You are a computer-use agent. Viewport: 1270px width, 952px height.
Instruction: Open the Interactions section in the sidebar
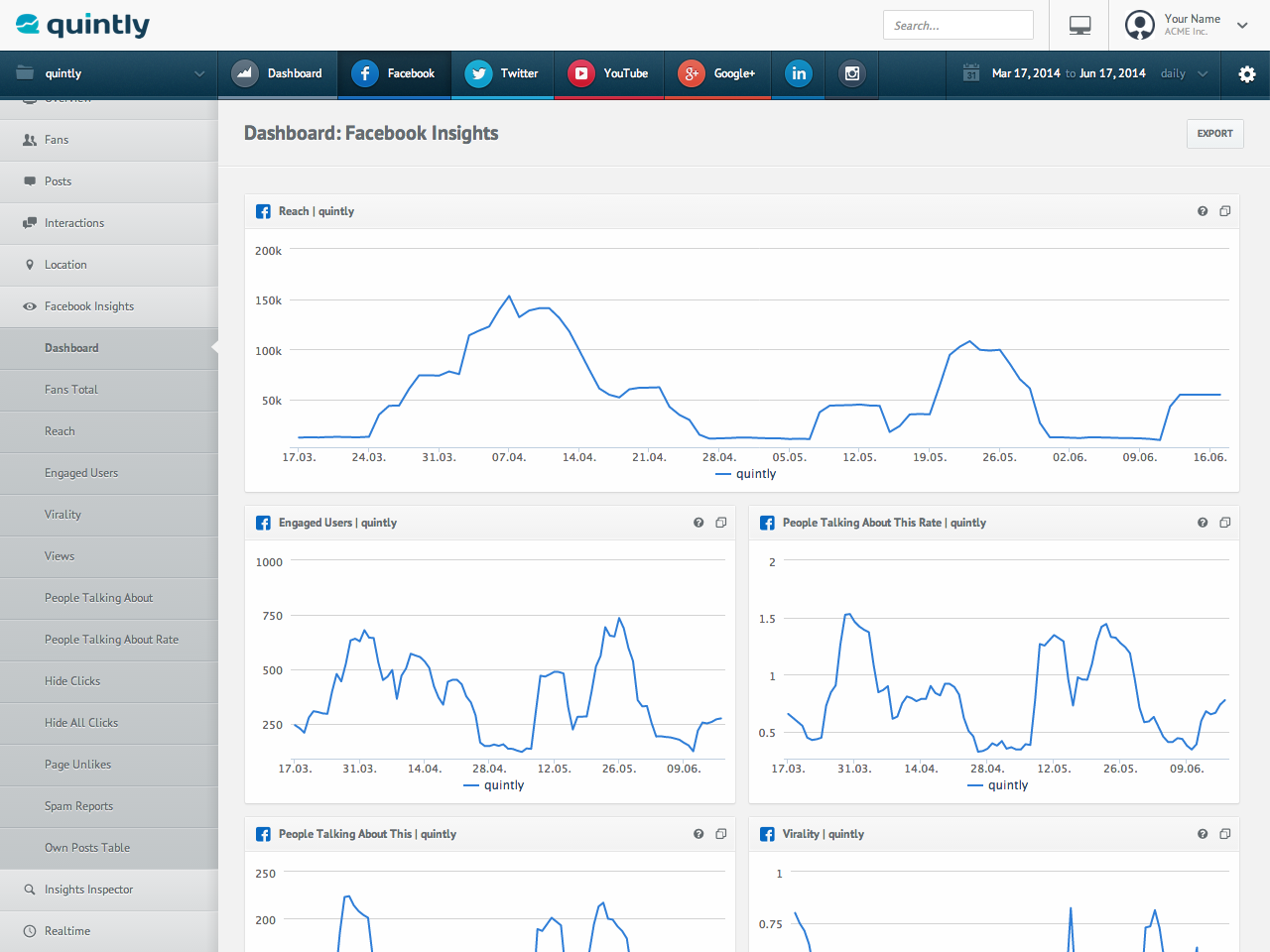(x=74, y=223)
